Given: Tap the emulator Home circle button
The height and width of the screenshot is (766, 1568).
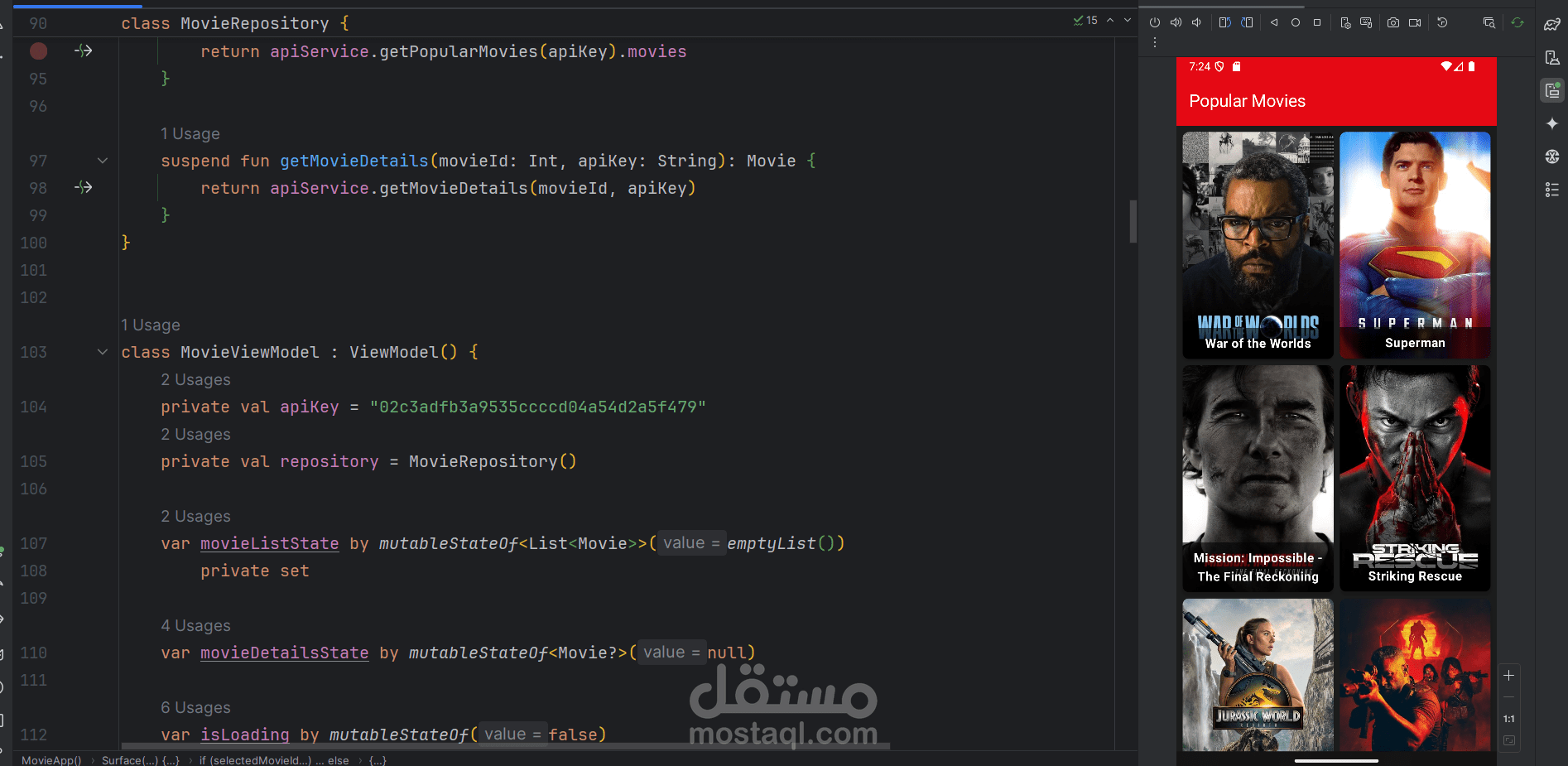Looking at the screenshot, I should [x=1296, y=22].
